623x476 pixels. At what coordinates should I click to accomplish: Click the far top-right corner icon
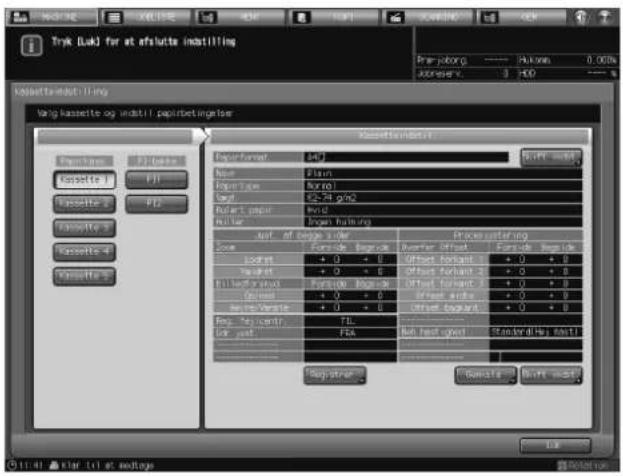point(605,17)
